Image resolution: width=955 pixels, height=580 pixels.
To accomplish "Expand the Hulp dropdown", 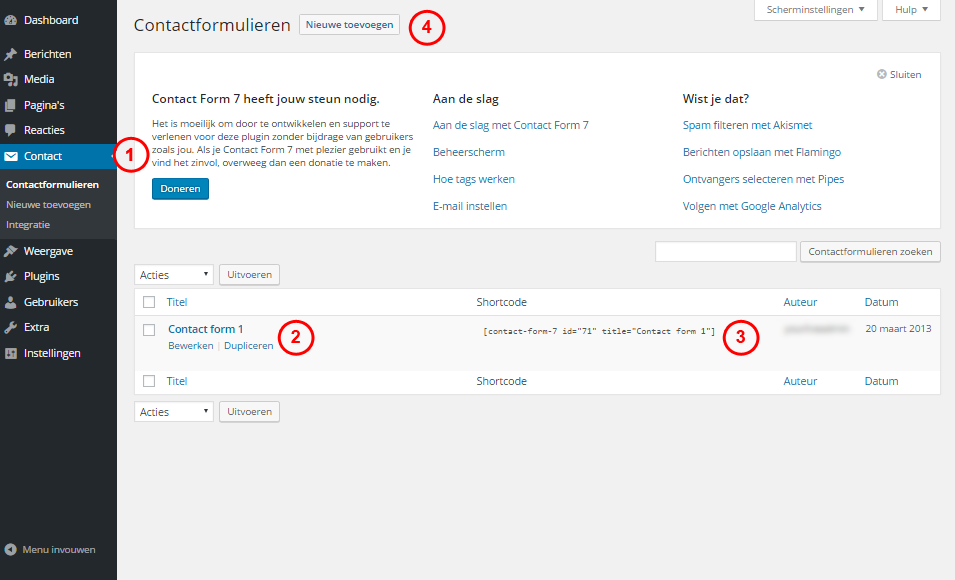I will point(909,9).
